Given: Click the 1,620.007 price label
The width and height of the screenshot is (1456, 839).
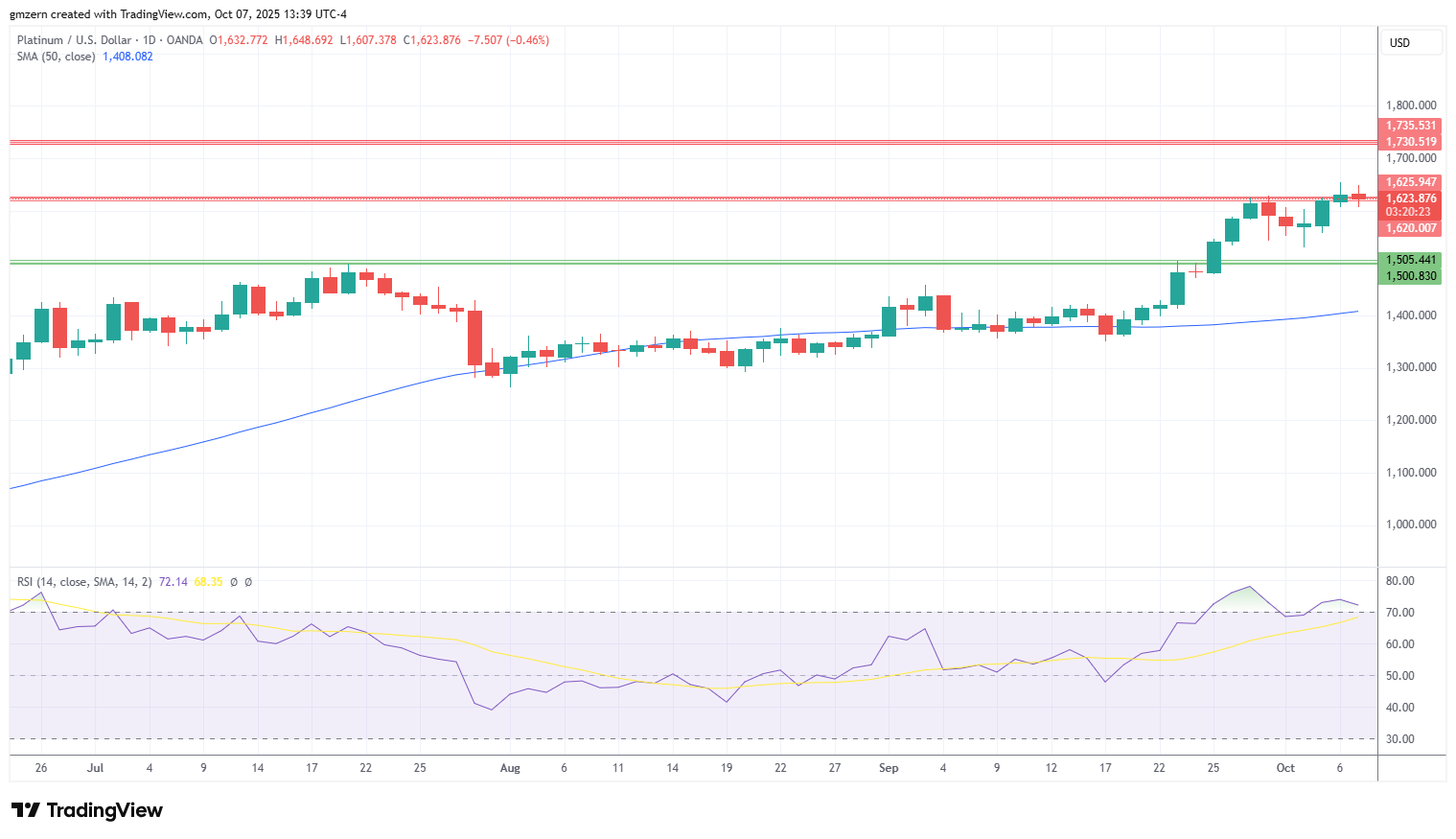Looking at the screenshot, I should (1410, 228).
